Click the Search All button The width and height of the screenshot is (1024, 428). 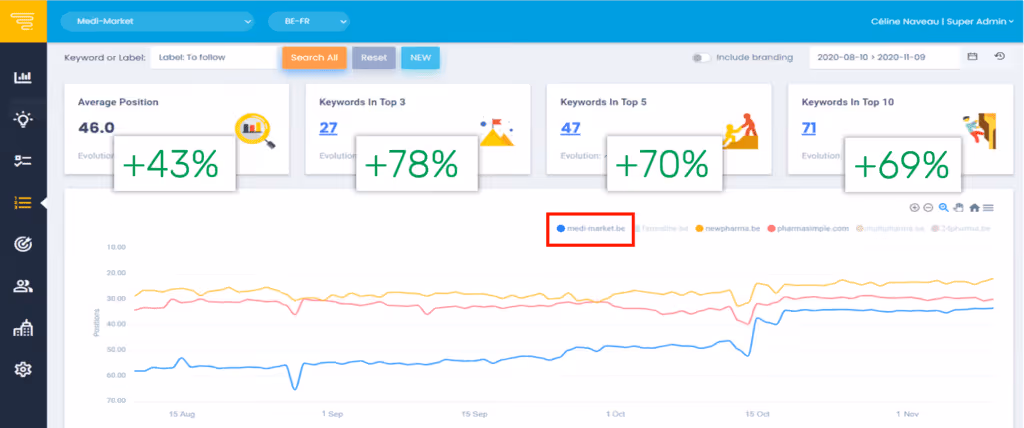click(314, 58)
